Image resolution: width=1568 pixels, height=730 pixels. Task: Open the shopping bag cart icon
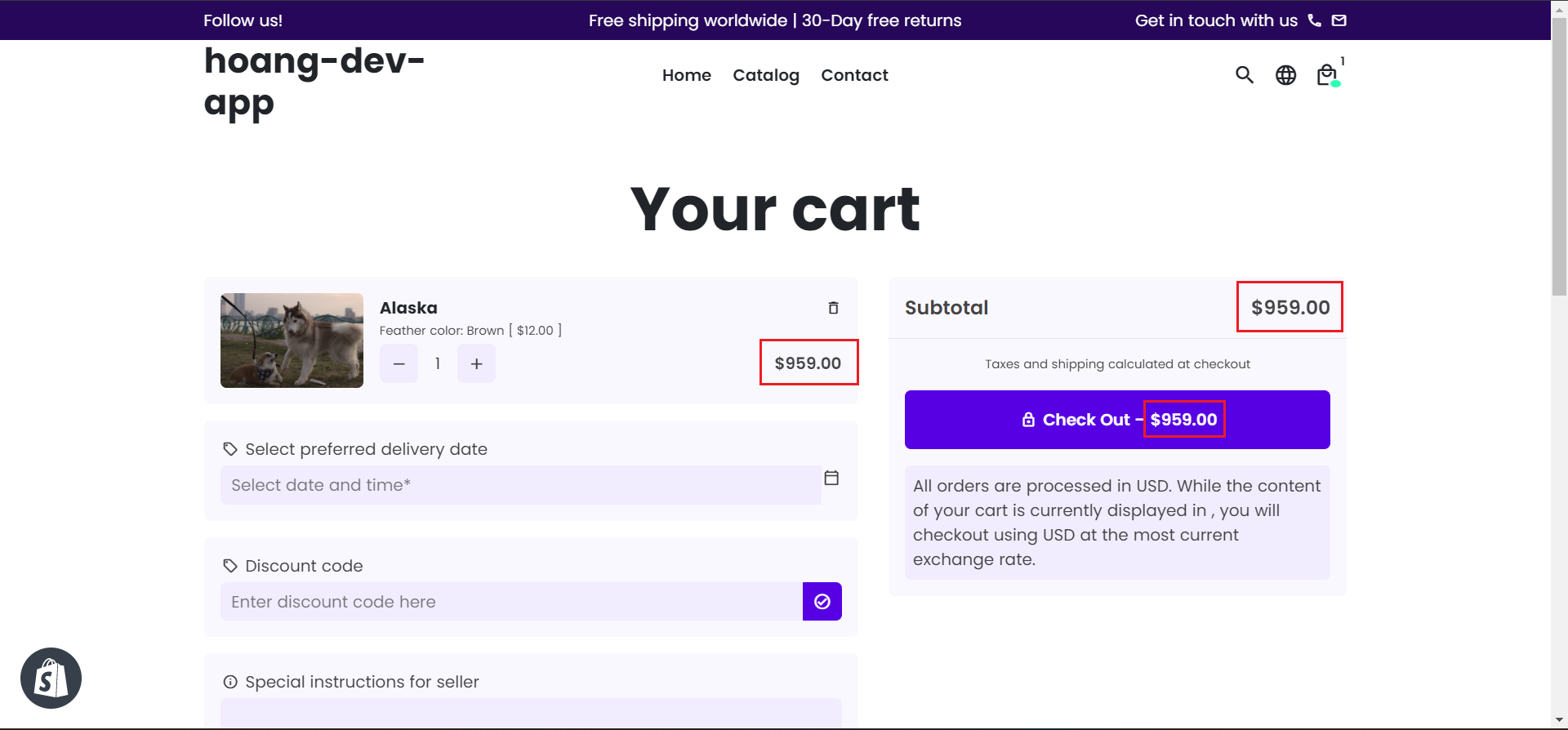[x=1327, y=75]
